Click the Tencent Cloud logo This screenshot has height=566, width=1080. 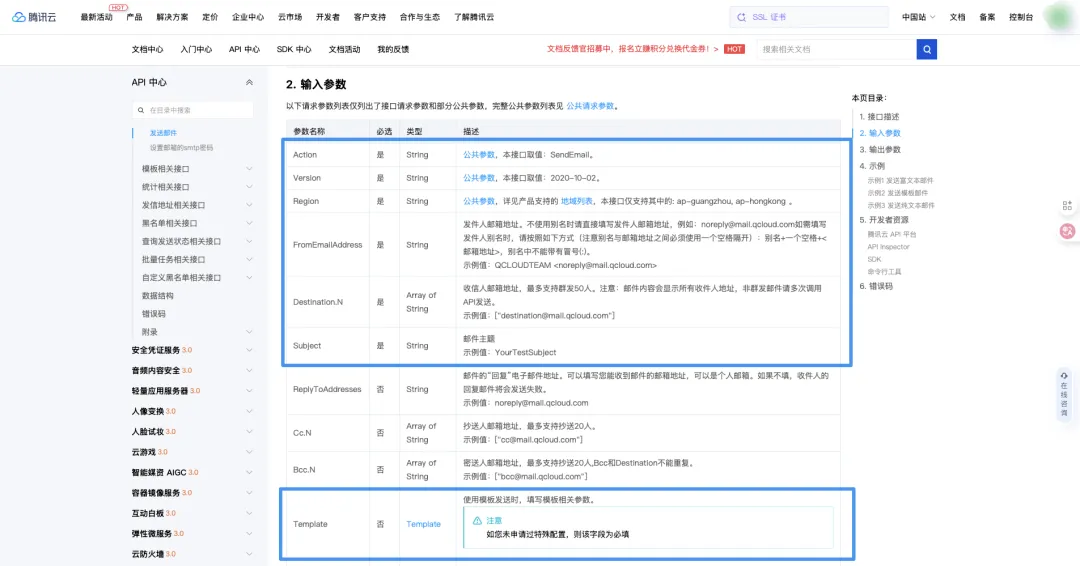[34, 17]
